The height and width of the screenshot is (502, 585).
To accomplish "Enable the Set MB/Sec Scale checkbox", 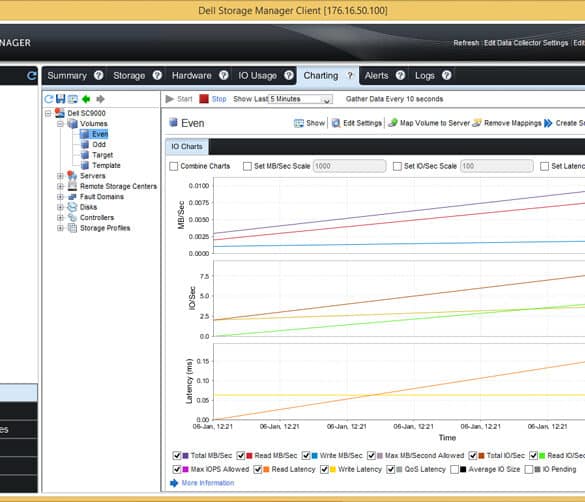I will [x=247, y=166].
